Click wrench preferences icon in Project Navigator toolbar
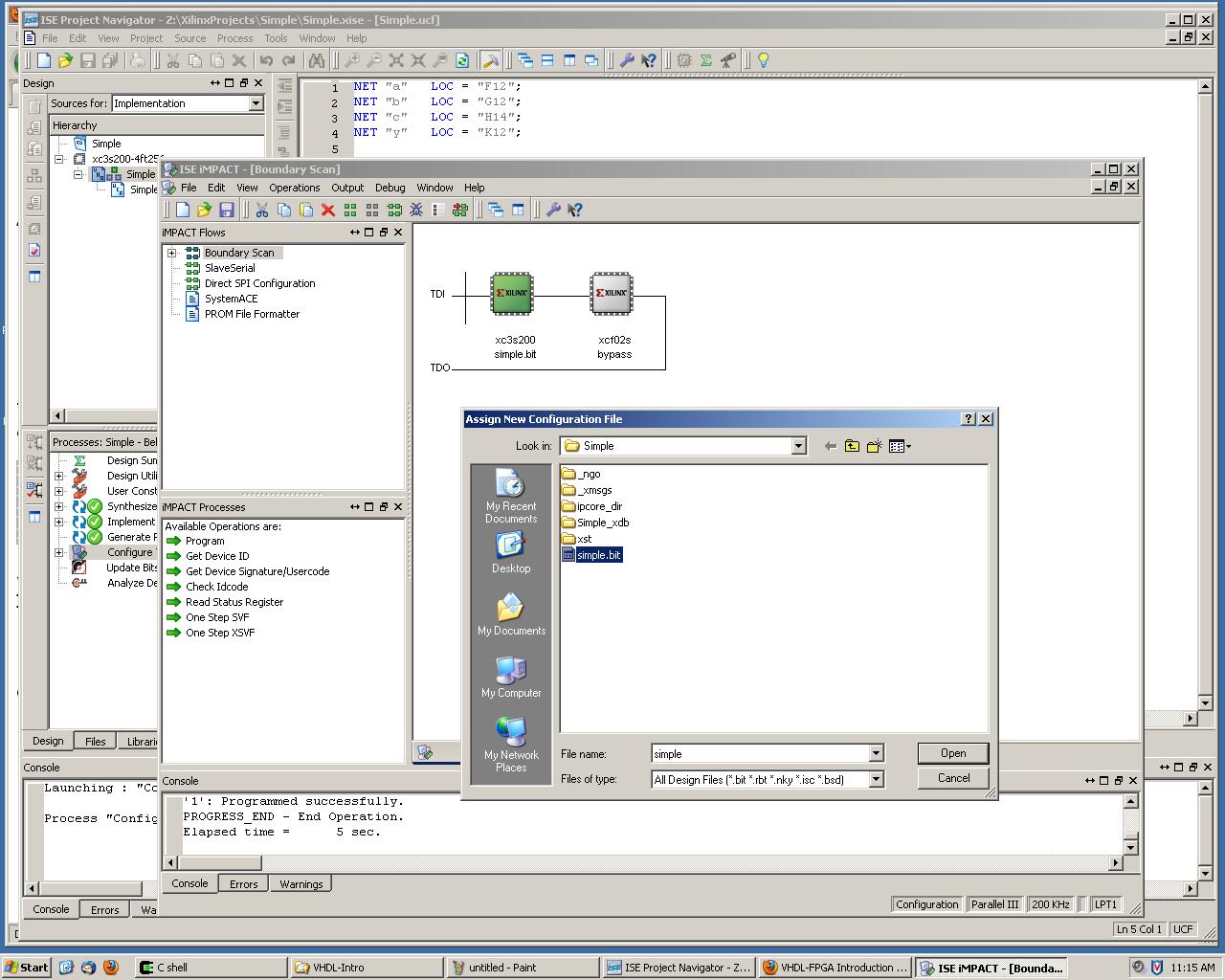The width and height of the screenshot is (1225, 980). point(627,60)
